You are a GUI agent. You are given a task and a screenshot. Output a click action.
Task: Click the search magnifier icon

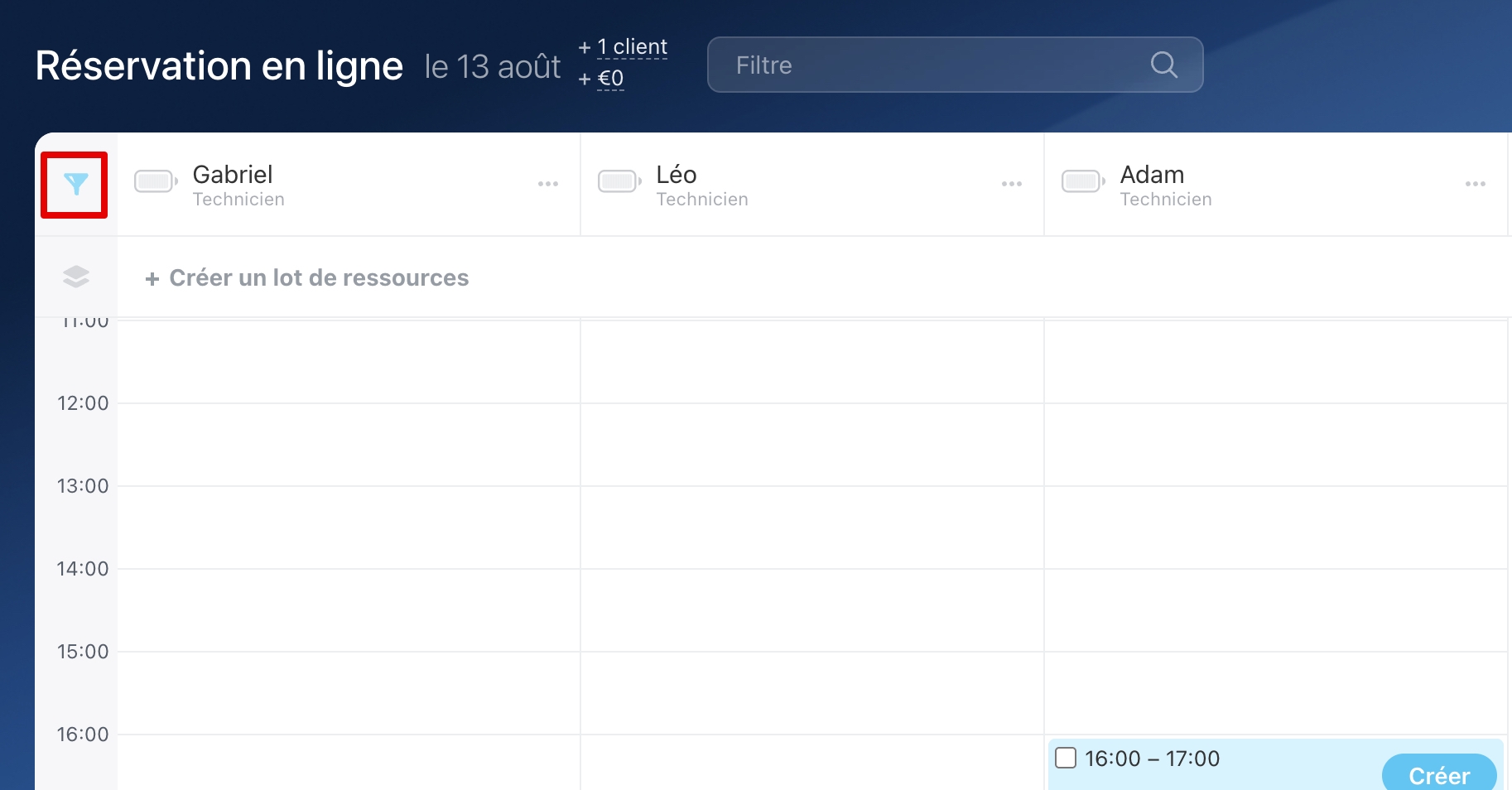tap(1163, 65)
